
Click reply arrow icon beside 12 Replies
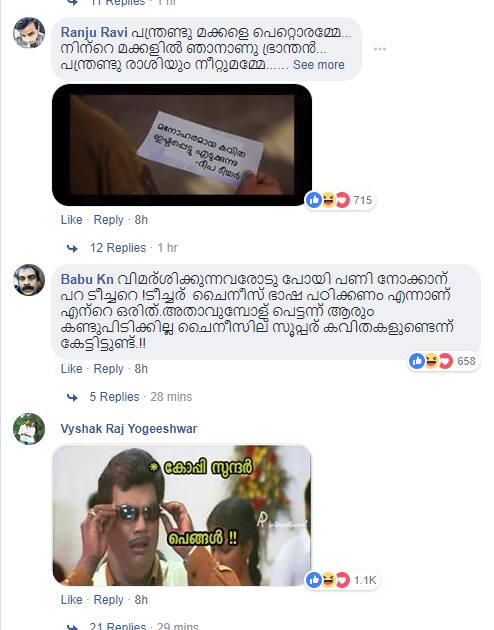click(72, 248)
